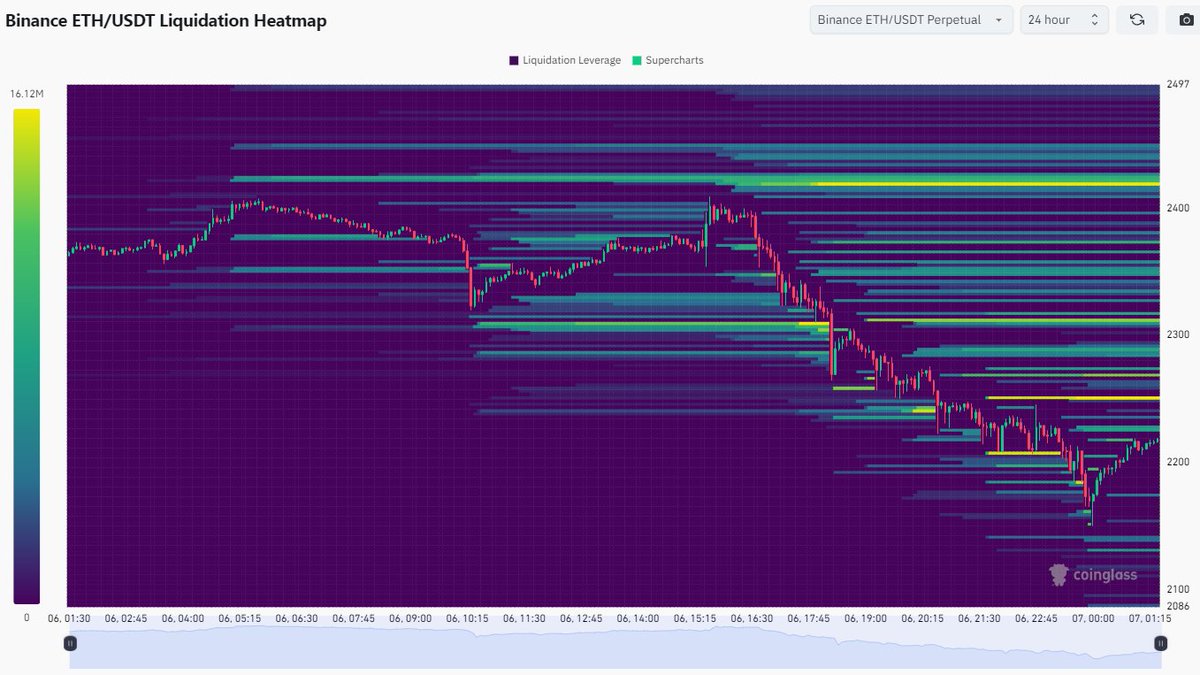Click the Binance ETH/USDT Liquidation Heatmap title
The image size is (1200, 675).
pos(166,20)
